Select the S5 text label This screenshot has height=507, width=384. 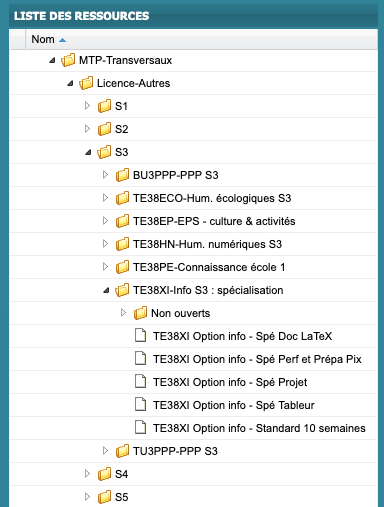click(122, 497)
